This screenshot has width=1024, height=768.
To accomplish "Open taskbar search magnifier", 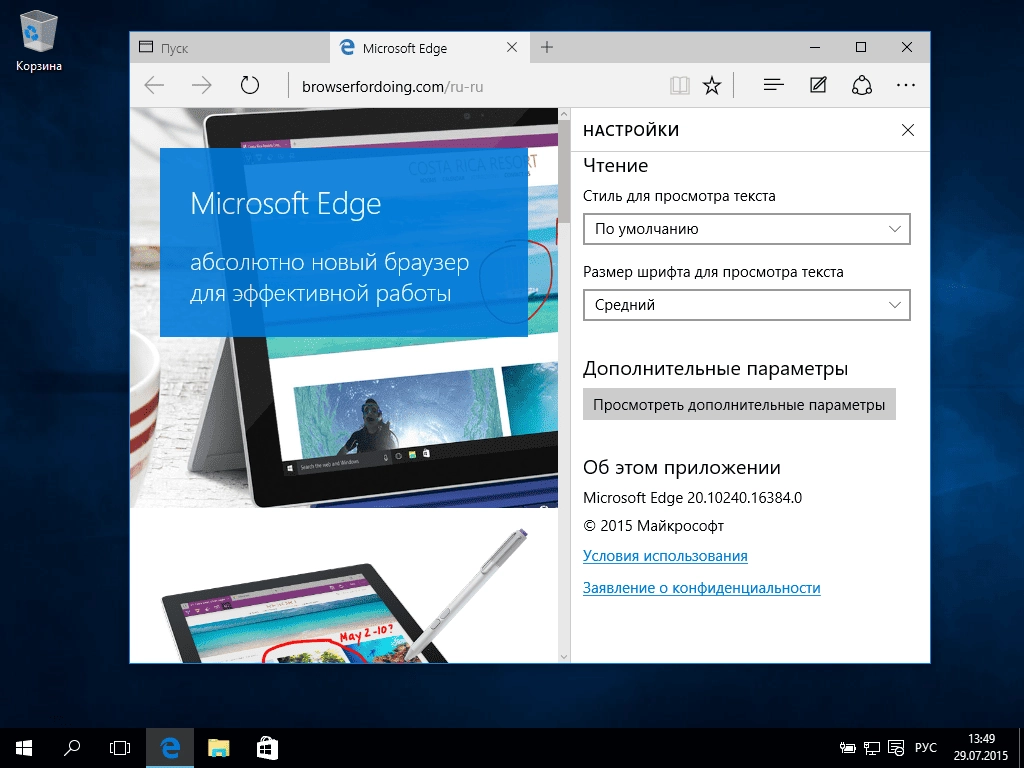I will (x=72, y=748).
